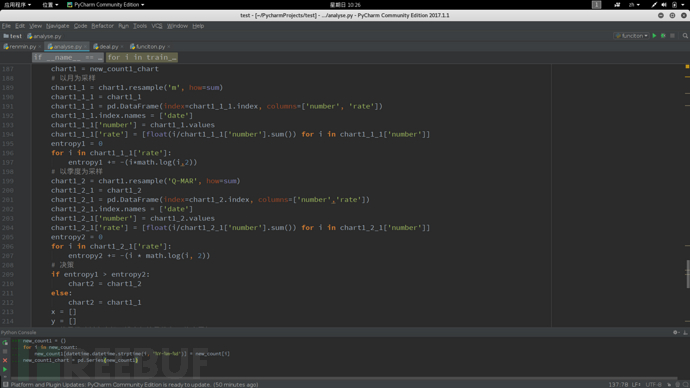Click on line number 209 in gutter

[x=8, y=275]
